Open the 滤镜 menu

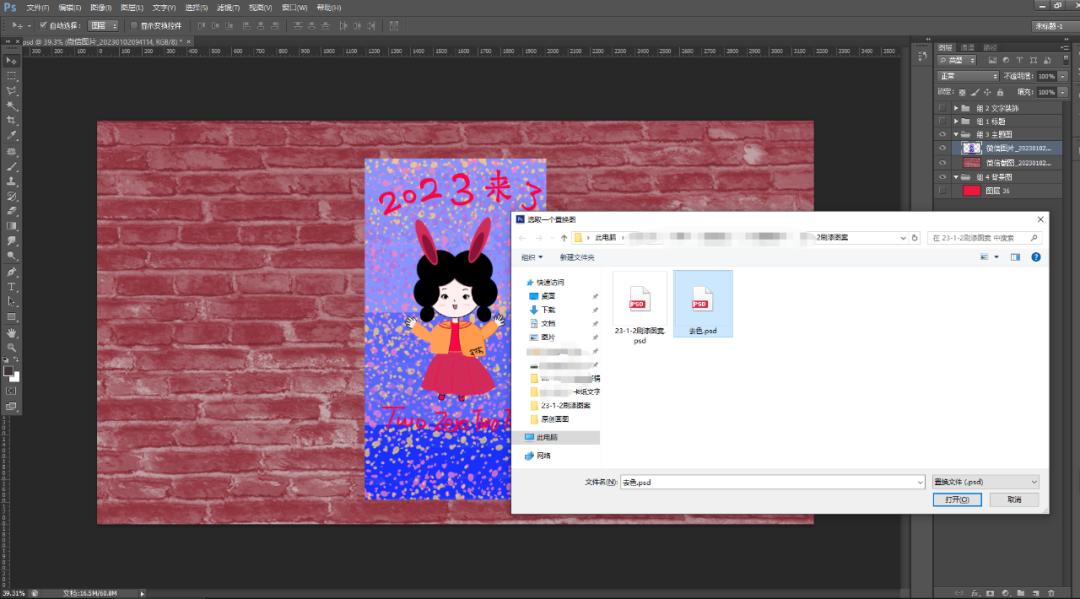tap(228, 7)
